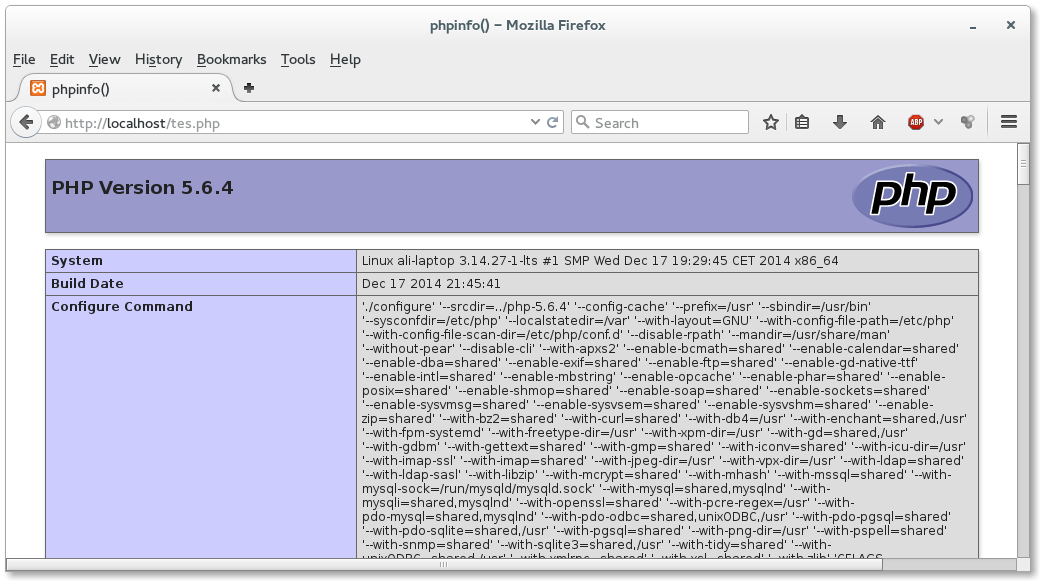Click the Adblock Plus ABP icon
Image resolution: width=1040 pixels, height=581 pixels.
click(x=916, y=123)
